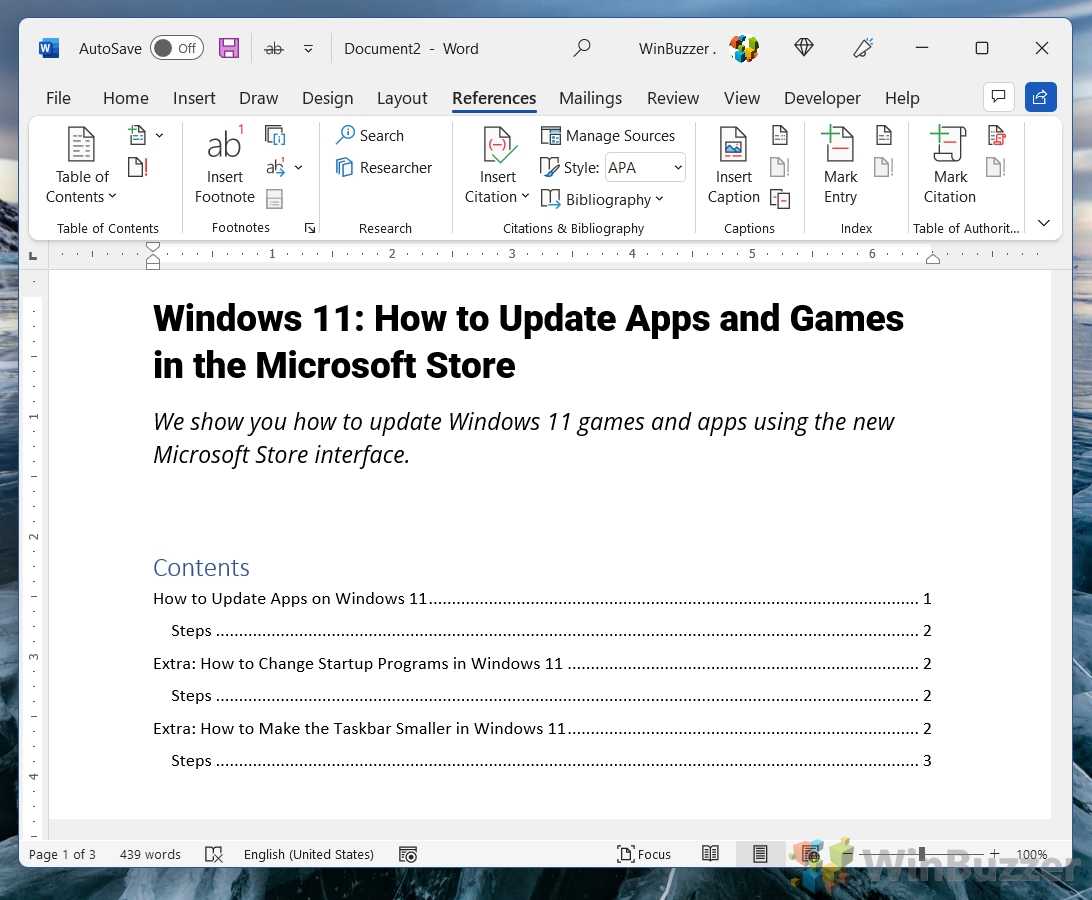Viewport: 1092px width, 900px height.
Task: Click the Insert Footnote icon
Action: (224, 146)
